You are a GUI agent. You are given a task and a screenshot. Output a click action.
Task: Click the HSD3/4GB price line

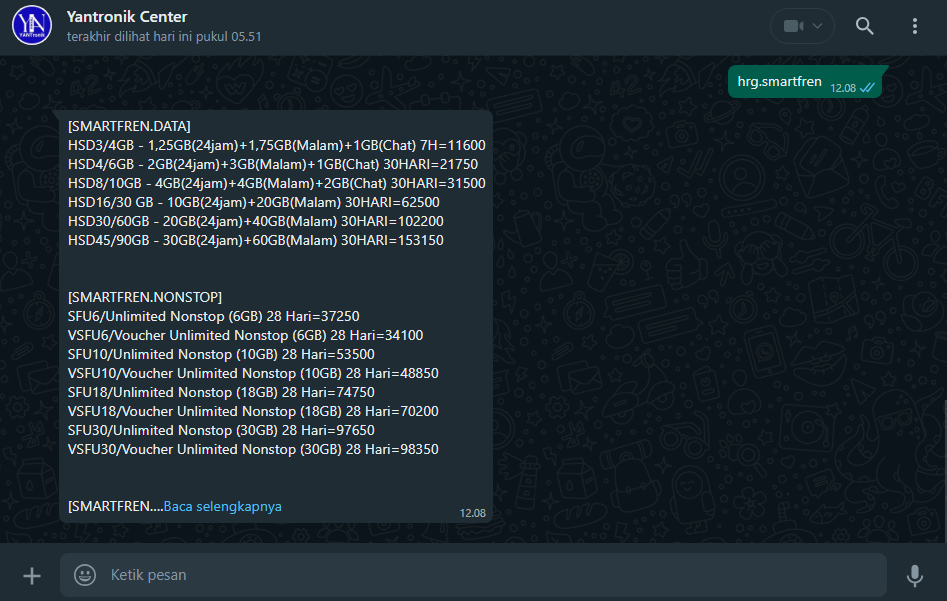tap(276, 145)
